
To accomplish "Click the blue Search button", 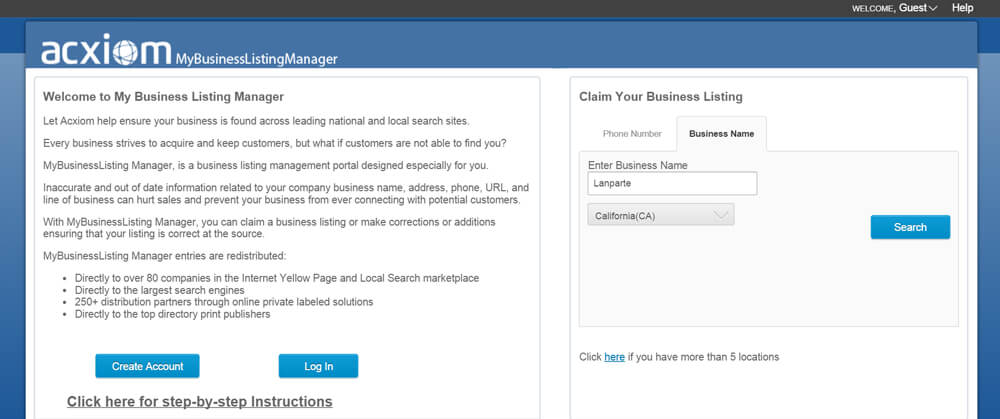I will [x=910, y=227].
